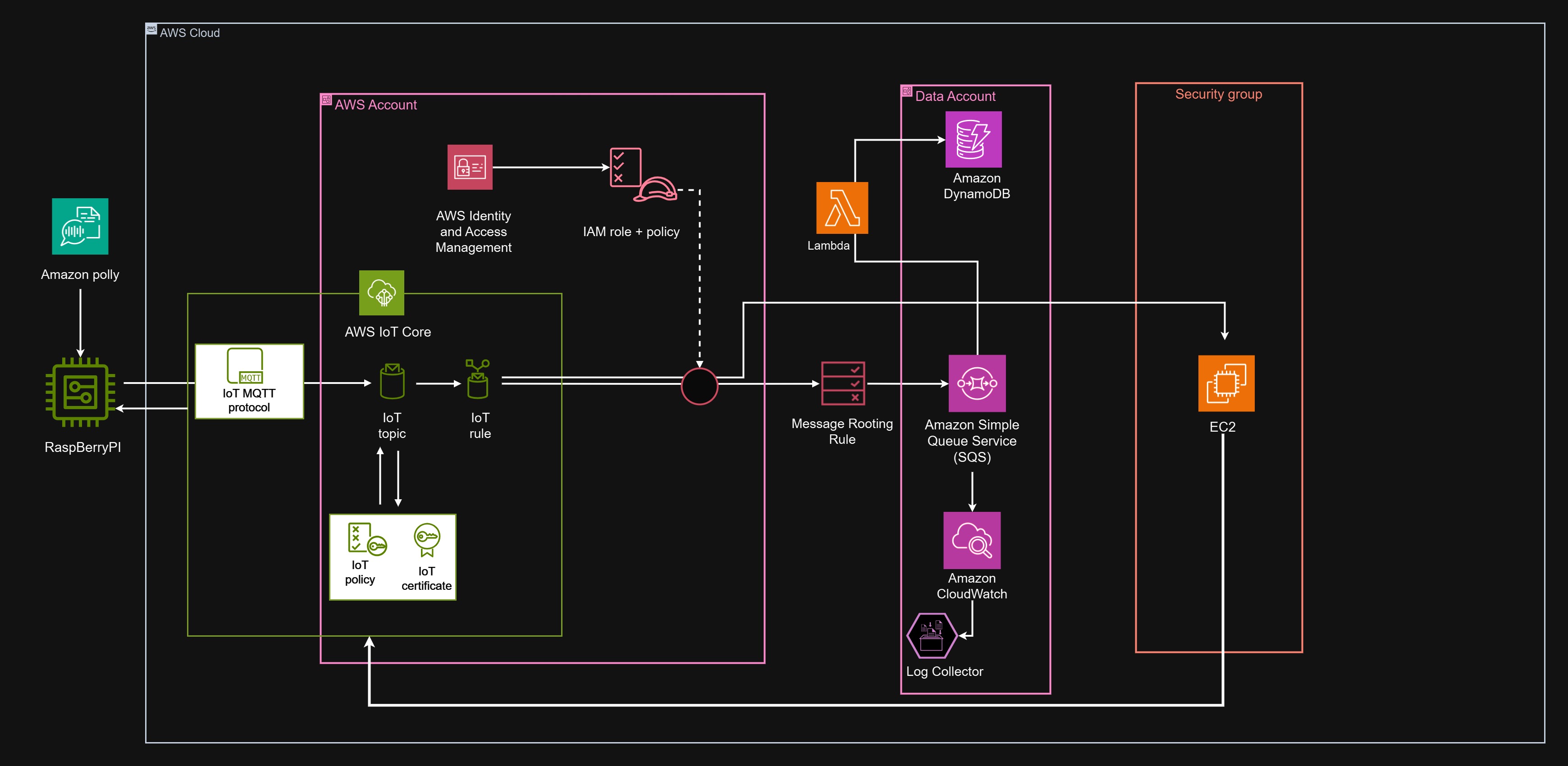1568x766 pixels.
Task: Click the RaspBerryPI chip icon
Action: click(x=80, y=392)
